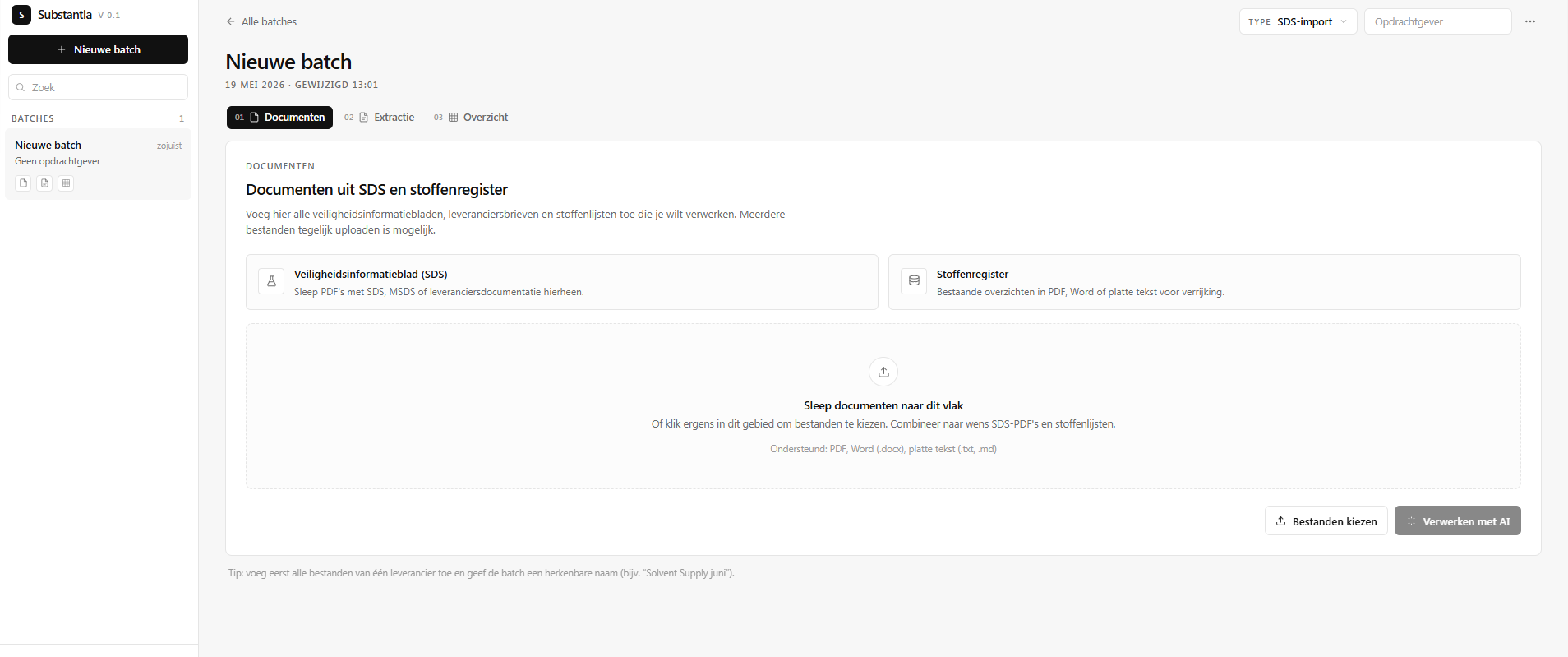1568x657 pixels.
Task: Click the database icon for Stoffenregister
Action: point(914,281)
